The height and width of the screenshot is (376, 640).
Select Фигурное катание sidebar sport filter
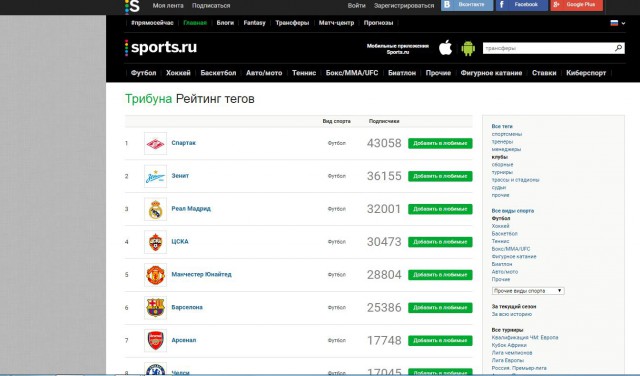(514, 257)
